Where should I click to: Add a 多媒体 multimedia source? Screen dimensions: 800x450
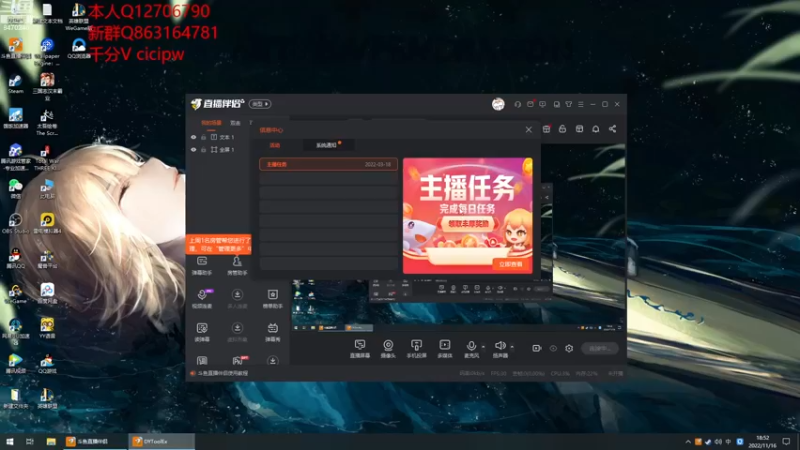click(x=445, y=348)
